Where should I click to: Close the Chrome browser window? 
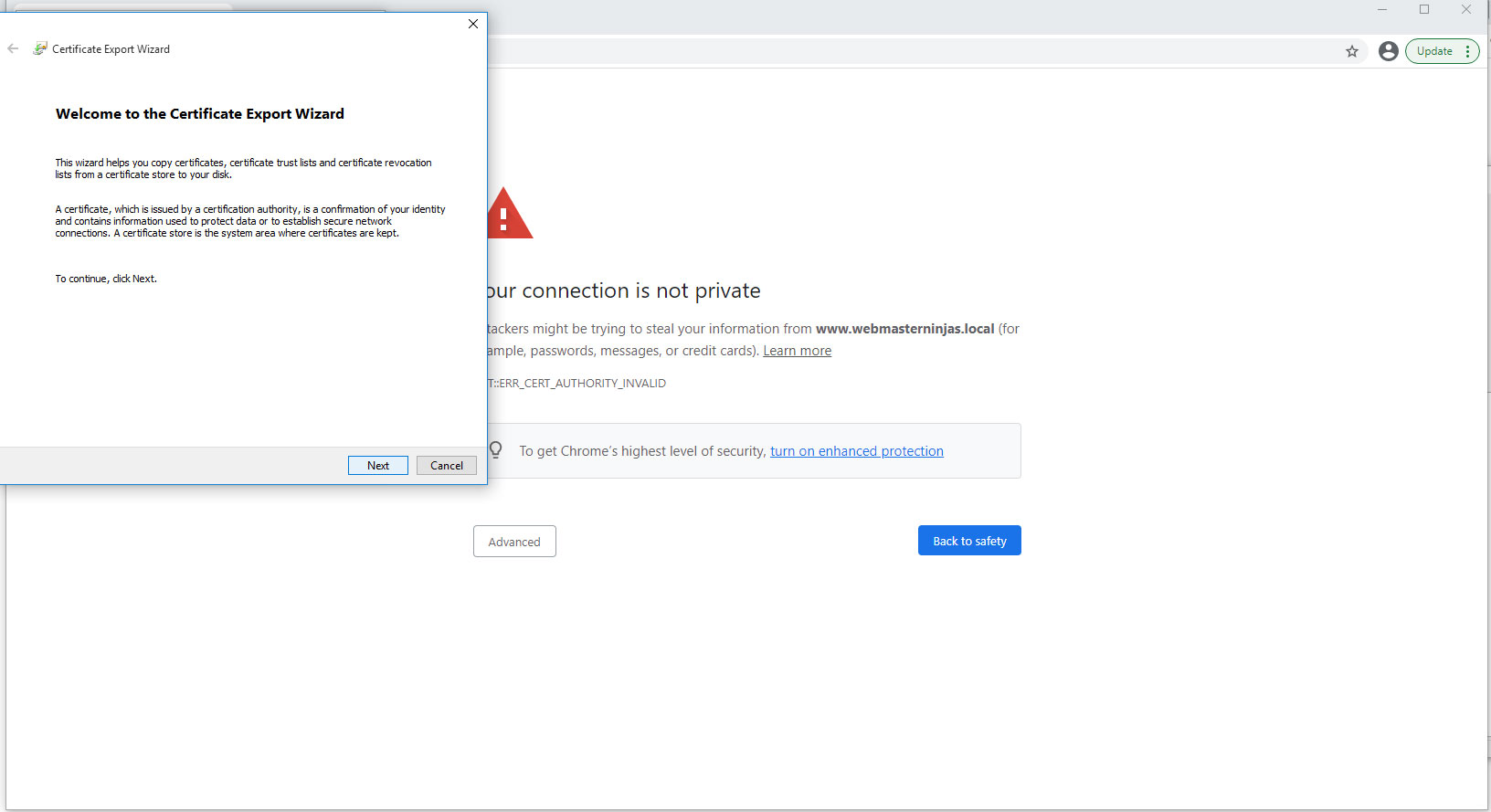1466,10
